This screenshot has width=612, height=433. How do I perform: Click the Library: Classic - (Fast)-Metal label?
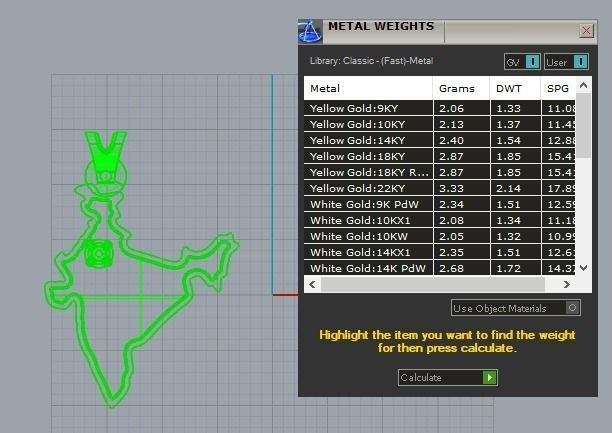(x=371, y=61)
